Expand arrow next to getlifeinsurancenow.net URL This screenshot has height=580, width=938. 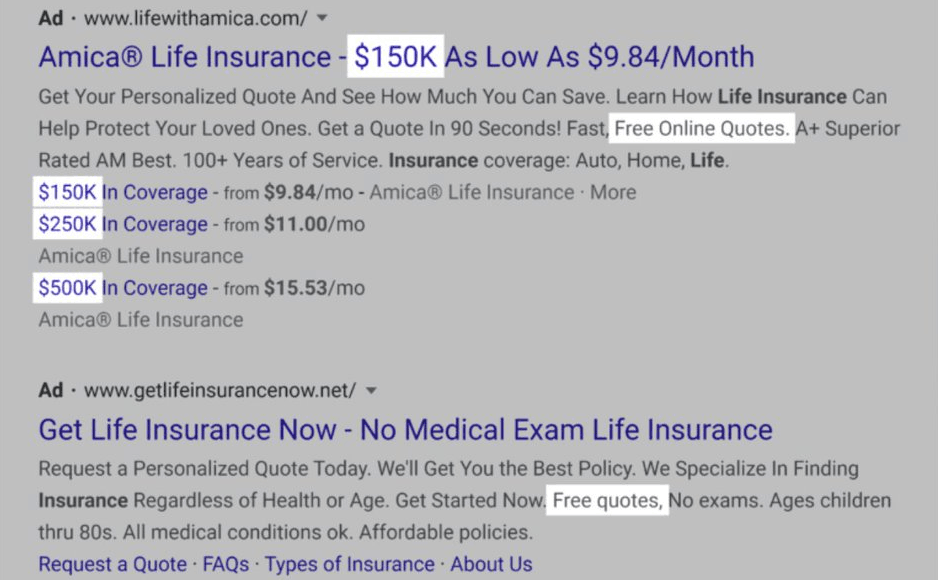pos(371,390)
